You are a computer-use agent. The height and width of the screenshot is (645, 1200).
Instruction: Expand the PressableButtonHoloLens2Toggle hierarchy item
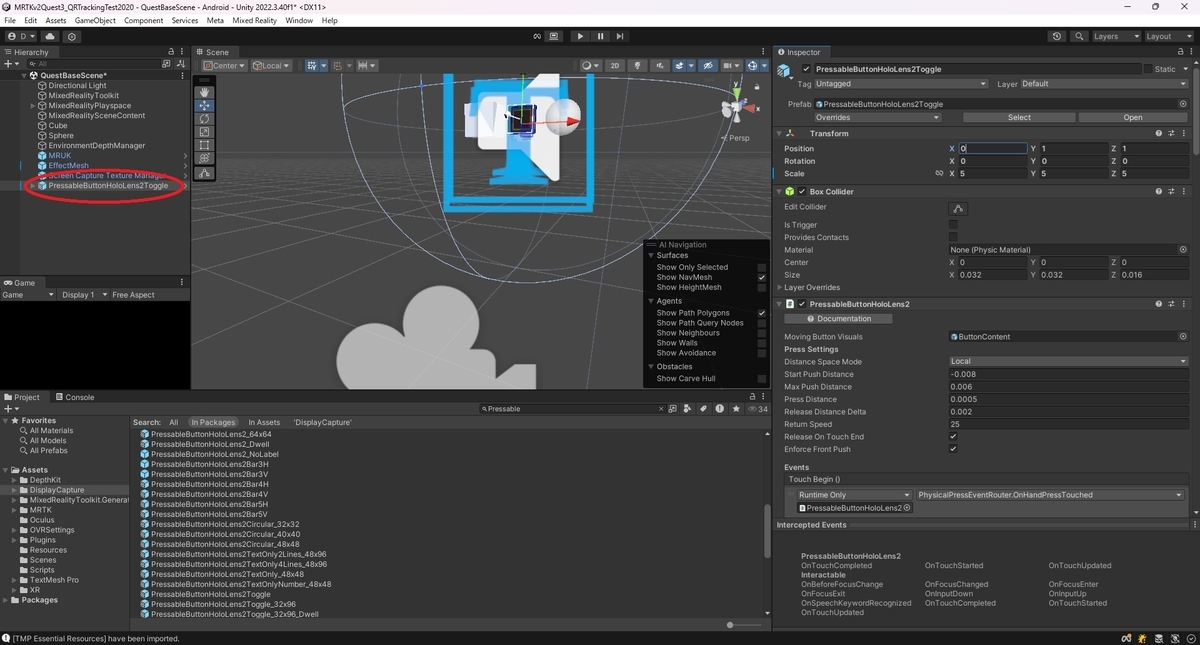[x=33, y=186]
